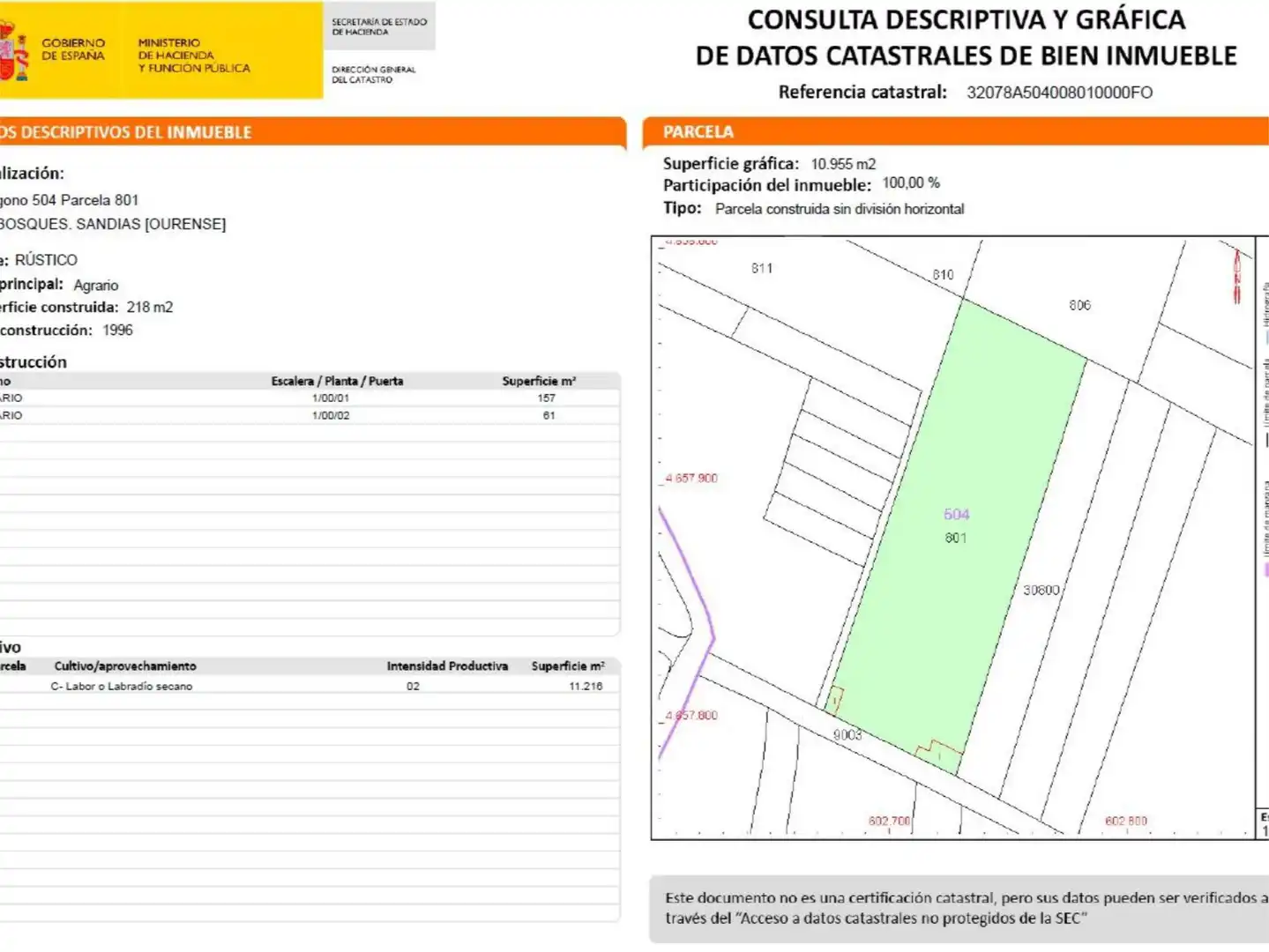Viewport: 1269px width, 952px height.
Task: Select the 'RÚSTICO' class value
Action: [x=46, y=260]
